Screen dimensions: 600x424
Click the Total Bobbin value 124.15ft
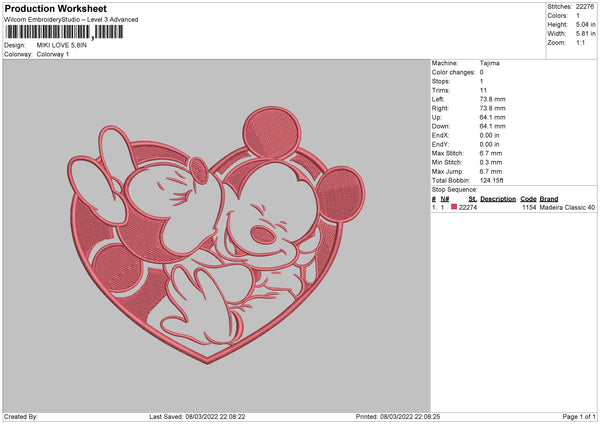pyautogui.click(x=492, y=181)
